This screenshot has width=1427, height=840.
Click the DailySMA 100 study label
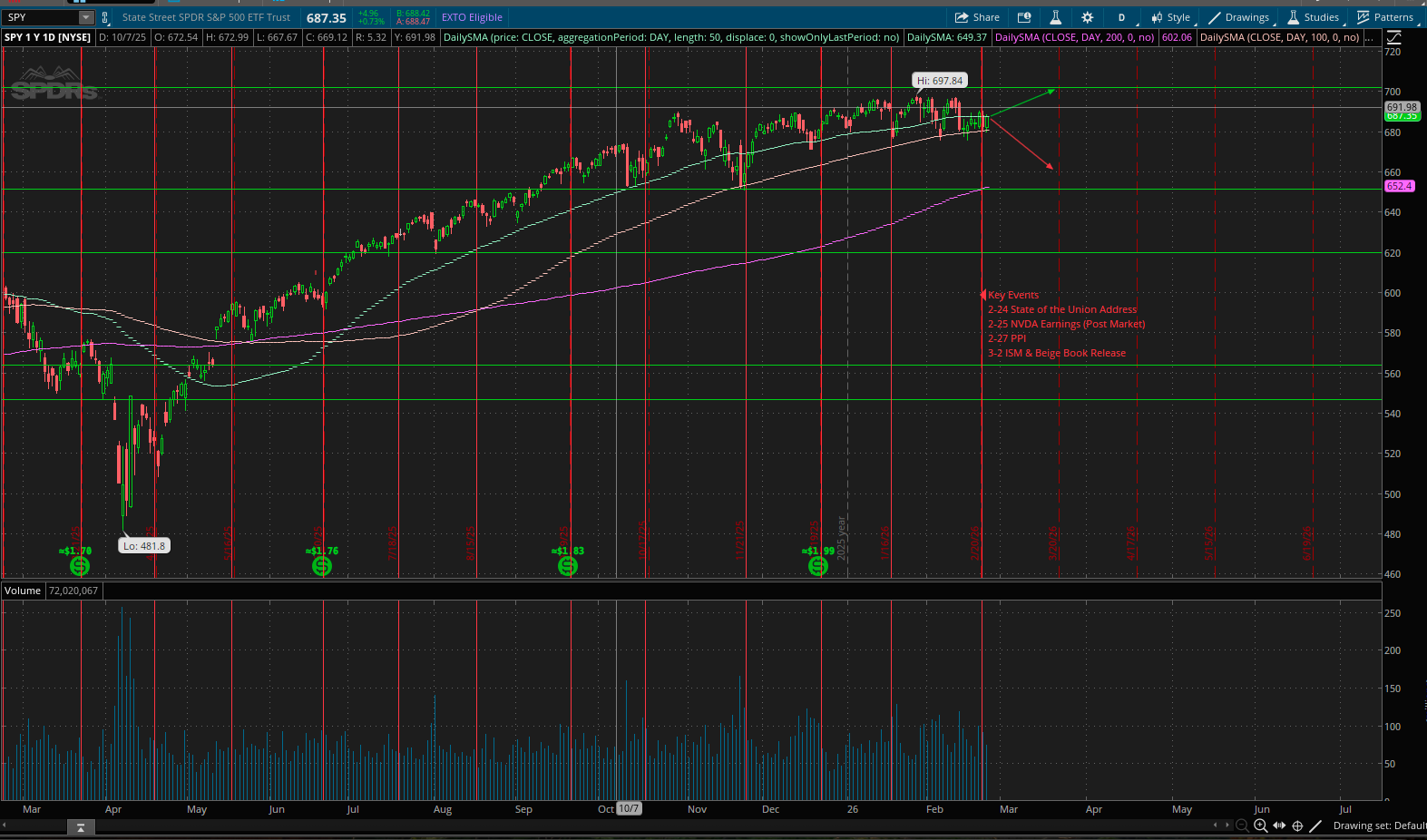point(1280,37)
